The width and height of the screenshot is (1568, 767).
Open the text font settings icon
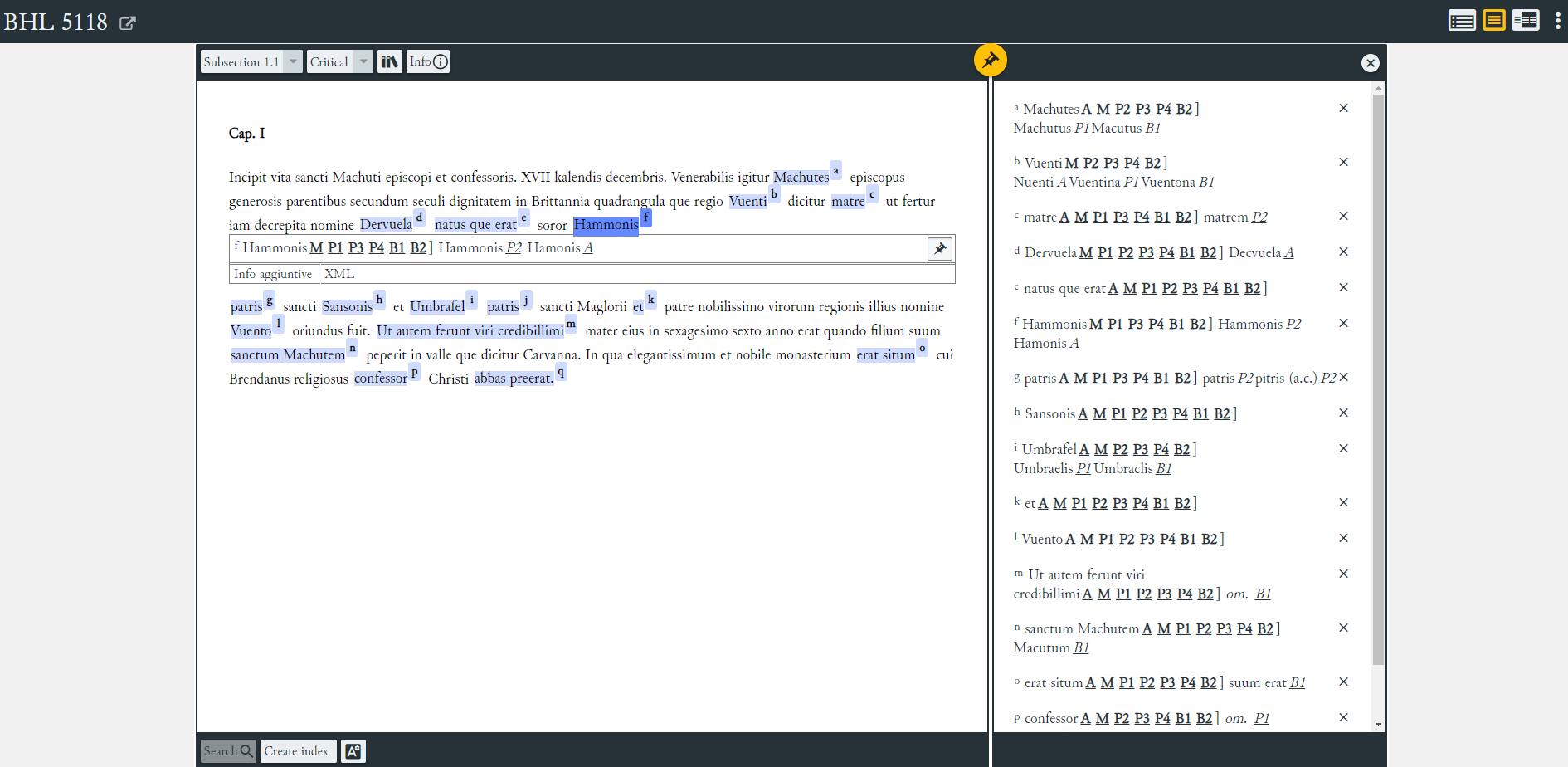[353, 751]
